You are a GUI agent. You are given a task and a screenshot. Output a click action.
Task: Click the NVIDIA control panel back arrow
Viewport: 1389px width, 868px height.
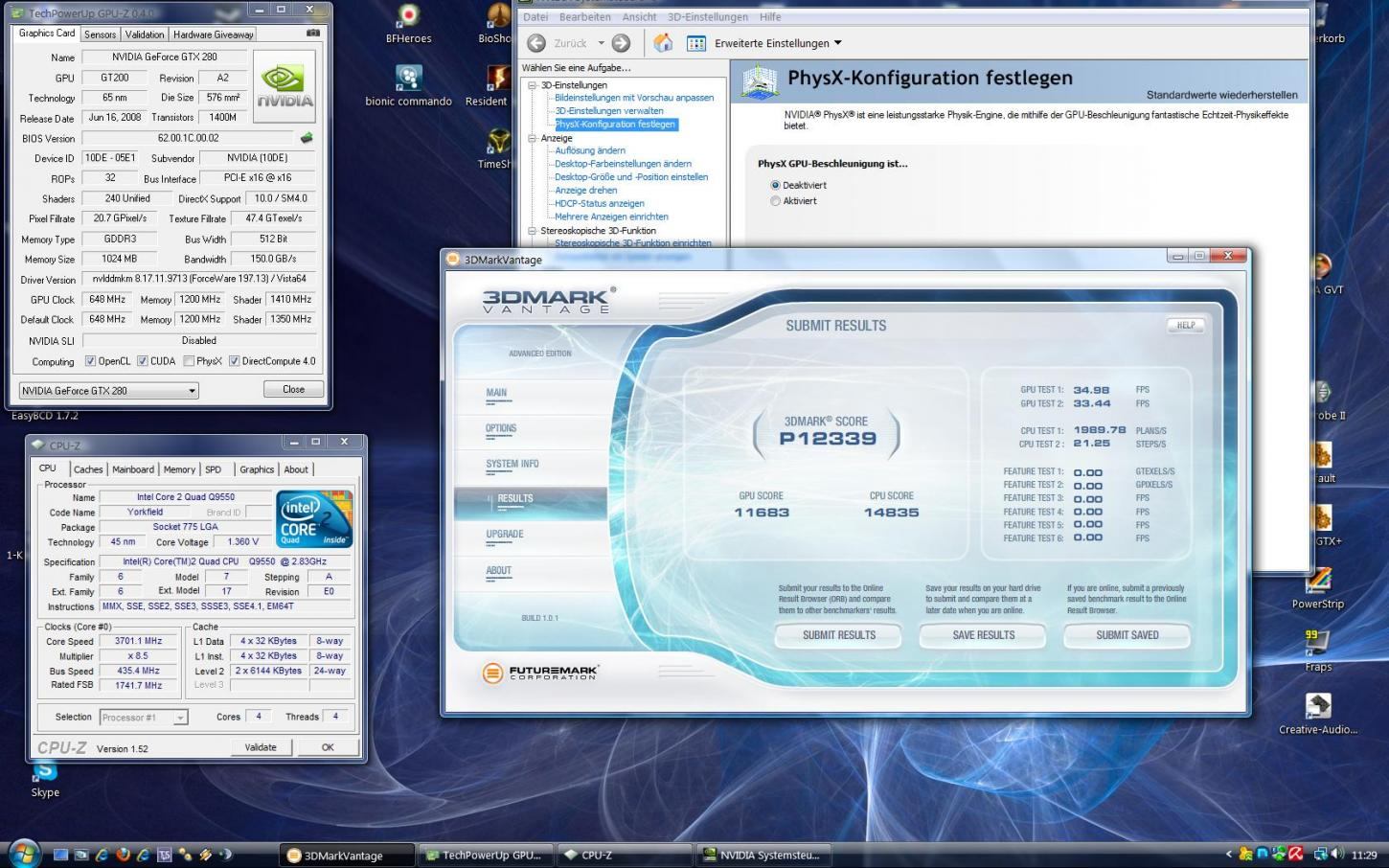coord(536,43)
